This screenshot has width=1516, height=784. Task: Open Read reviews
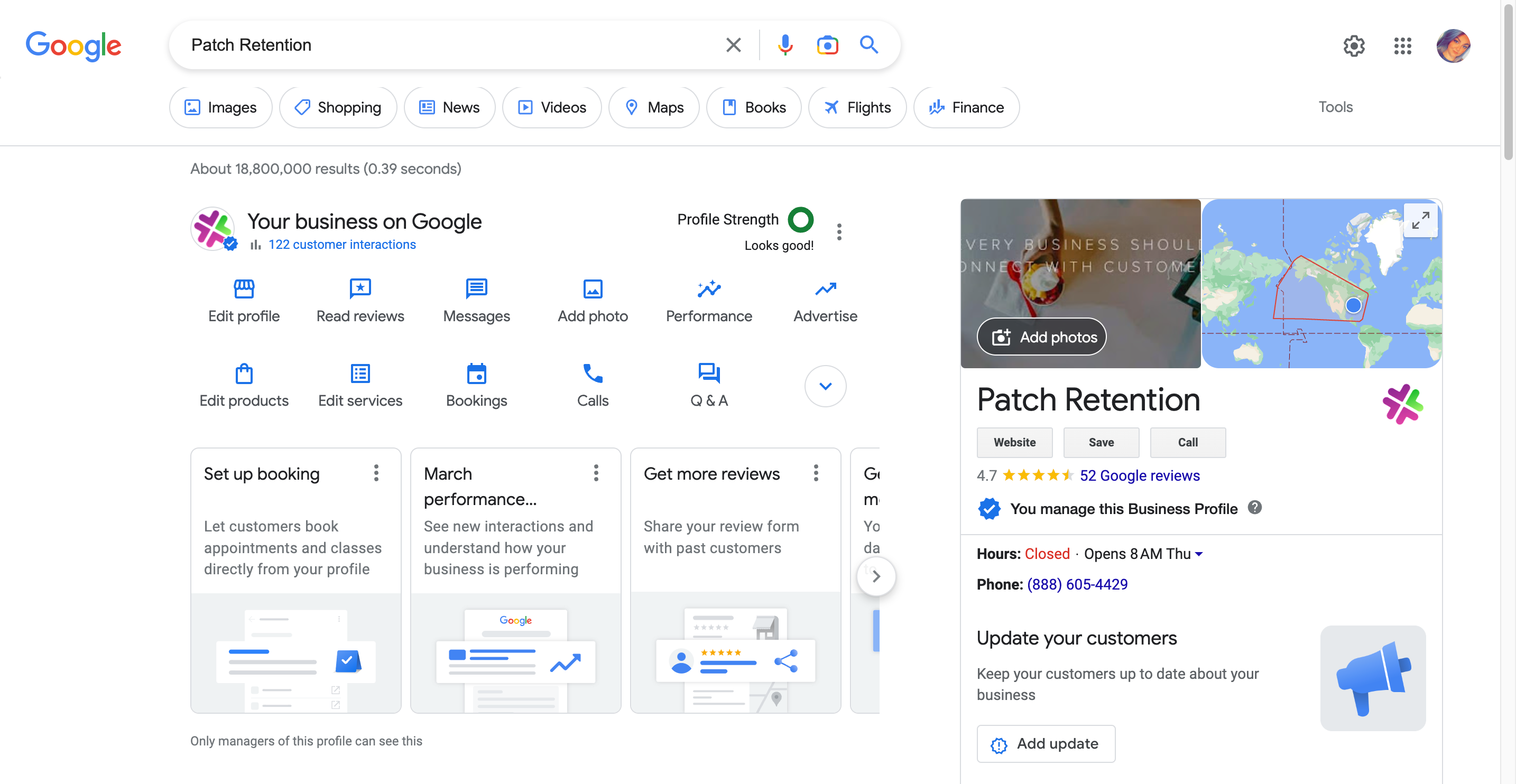360,301
